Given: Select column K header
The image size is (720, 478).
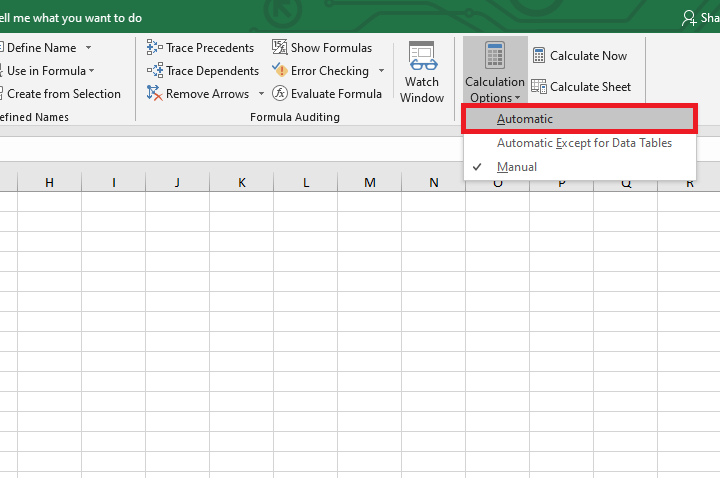Looking at the screenshot, I should [x=242, y=182].
